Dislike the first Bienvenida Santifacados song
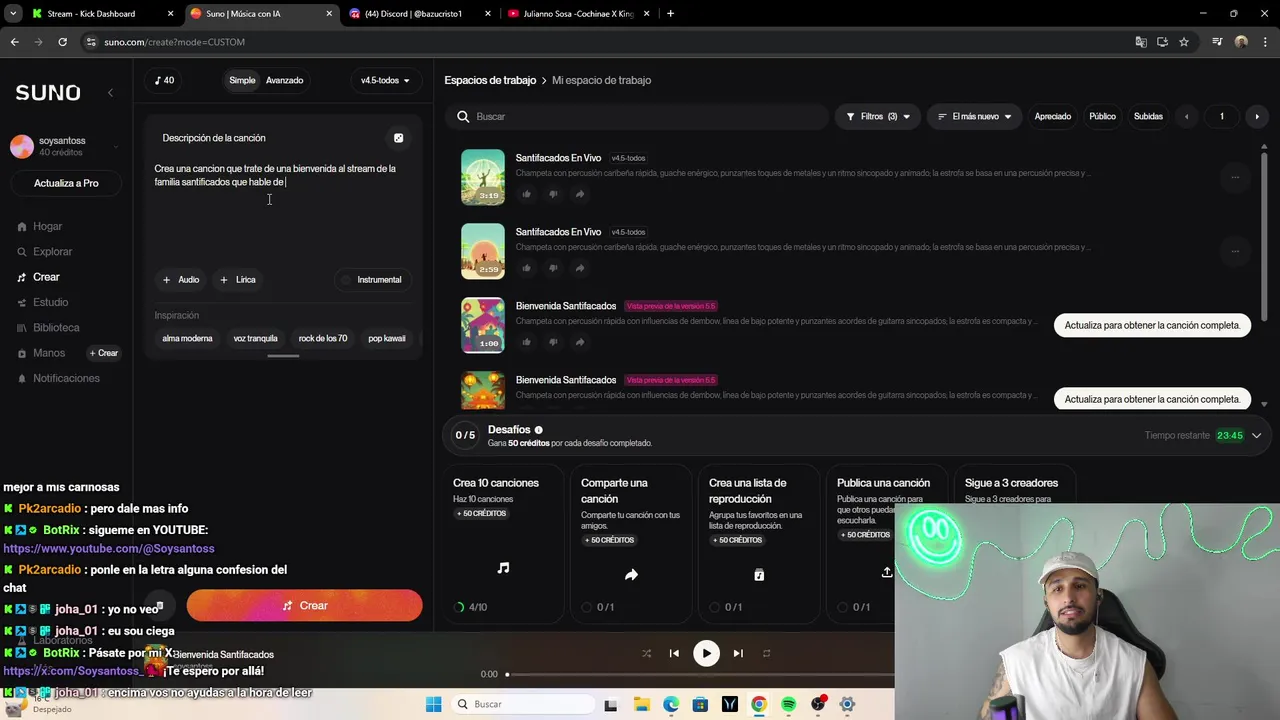The image size is (1280, 720). [x=553, y=342]
